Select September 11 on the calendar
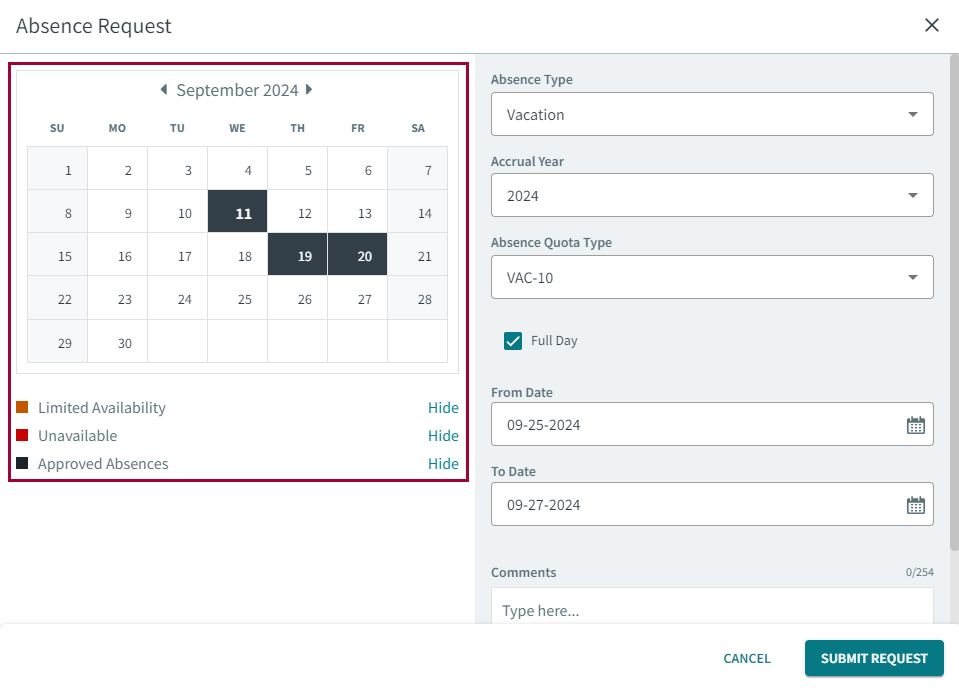Image resolution: width=959 pixels, height=688 pixels. pos(237,211)
